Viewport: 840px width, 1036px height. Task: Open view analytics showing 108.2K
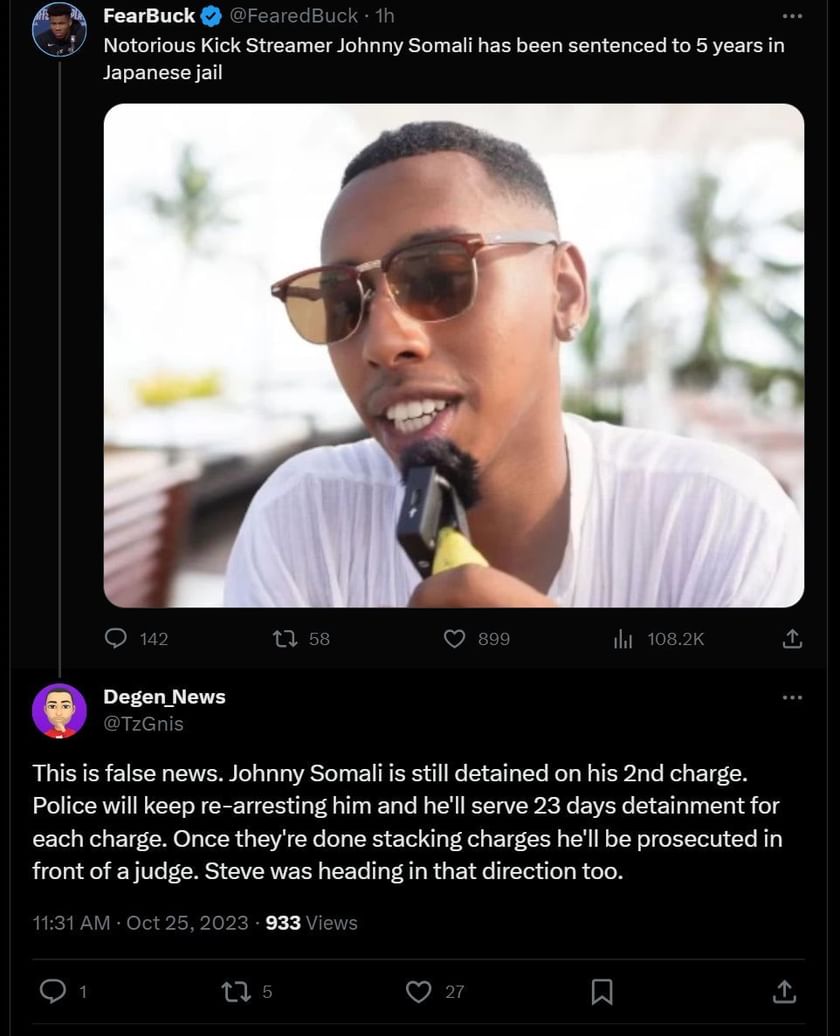pyautogui.click(x=624, y=638)
